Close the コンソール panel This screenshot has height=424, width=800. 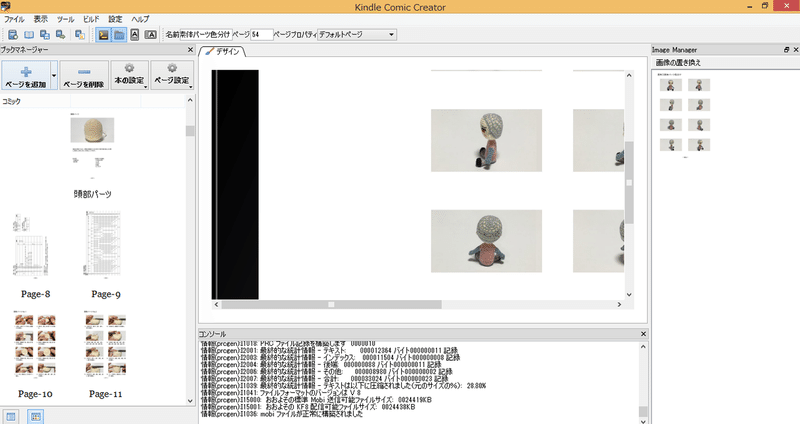(643, 334)
